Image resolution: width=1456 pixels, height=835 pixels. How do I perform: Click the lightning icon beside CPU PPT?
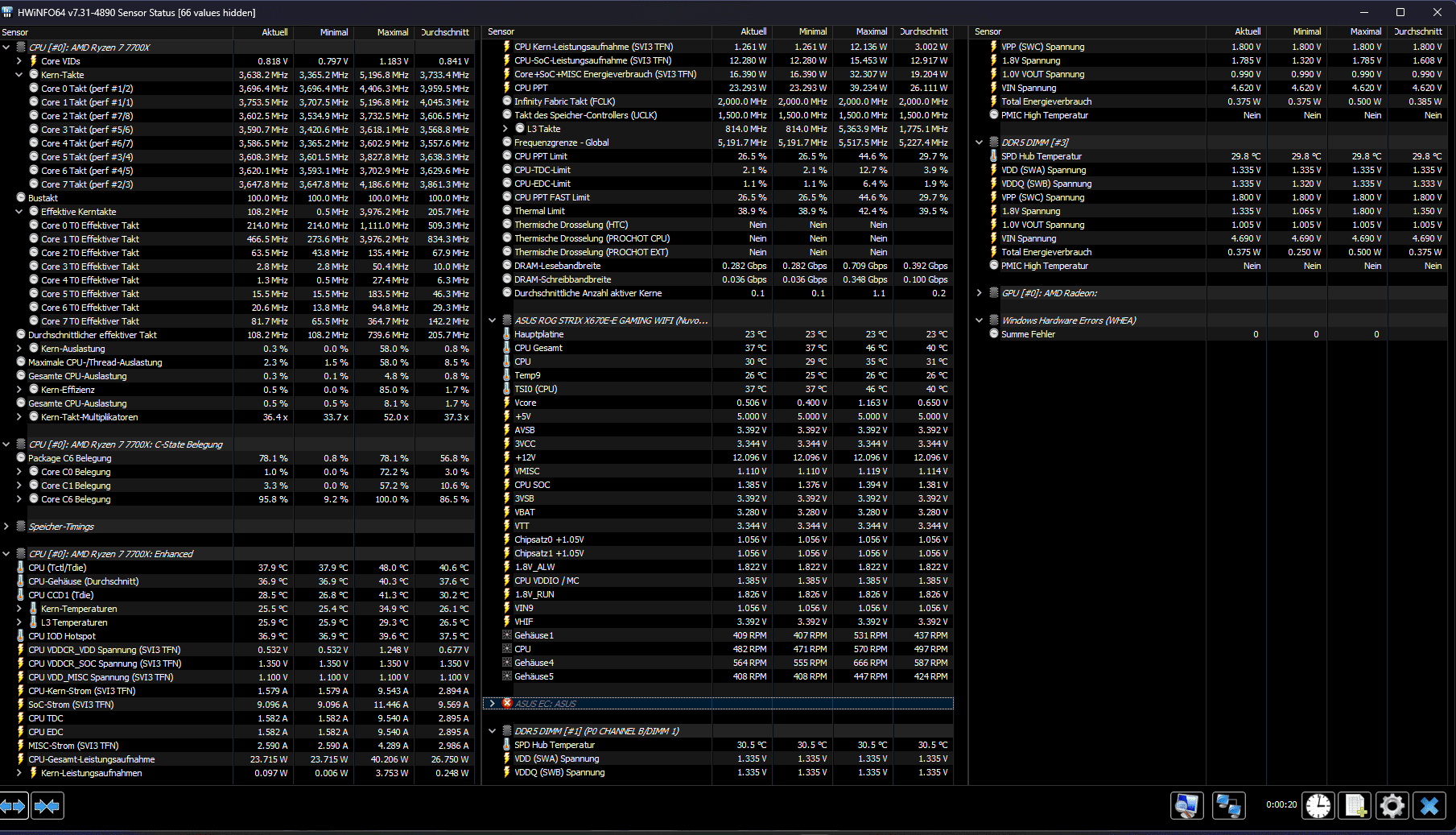click(507, 88)
